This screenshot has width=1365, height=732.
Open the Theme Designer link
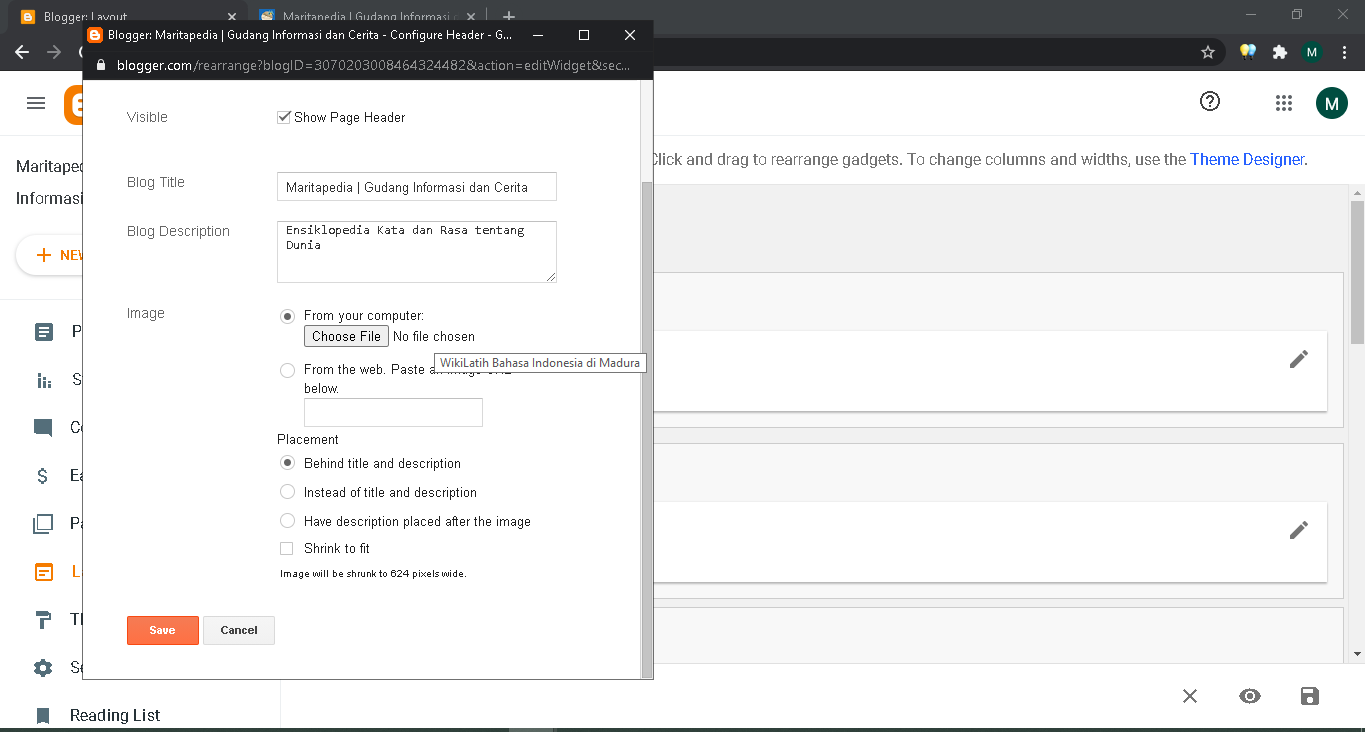click(1247, 159)
